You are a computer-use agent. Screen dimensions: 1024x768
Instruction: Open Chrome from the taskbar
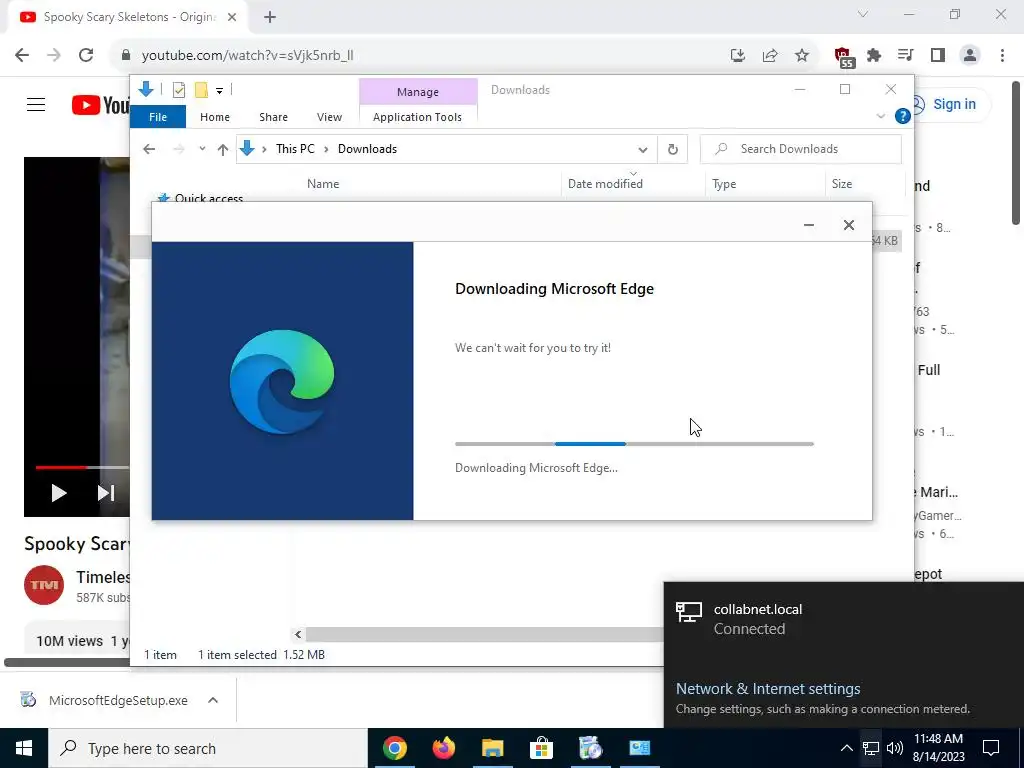(x=394, y=748)
